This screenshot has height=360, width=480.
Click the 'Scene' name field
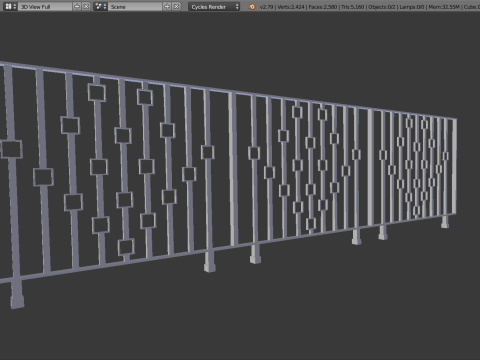point(135,6)
